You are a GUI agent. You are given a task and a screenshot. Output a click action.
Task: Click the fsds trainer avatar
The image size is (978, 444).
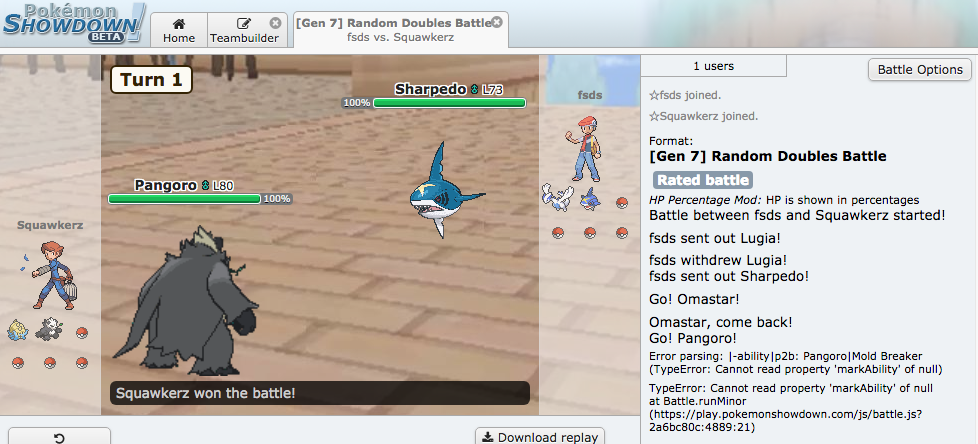pos(583,148)
